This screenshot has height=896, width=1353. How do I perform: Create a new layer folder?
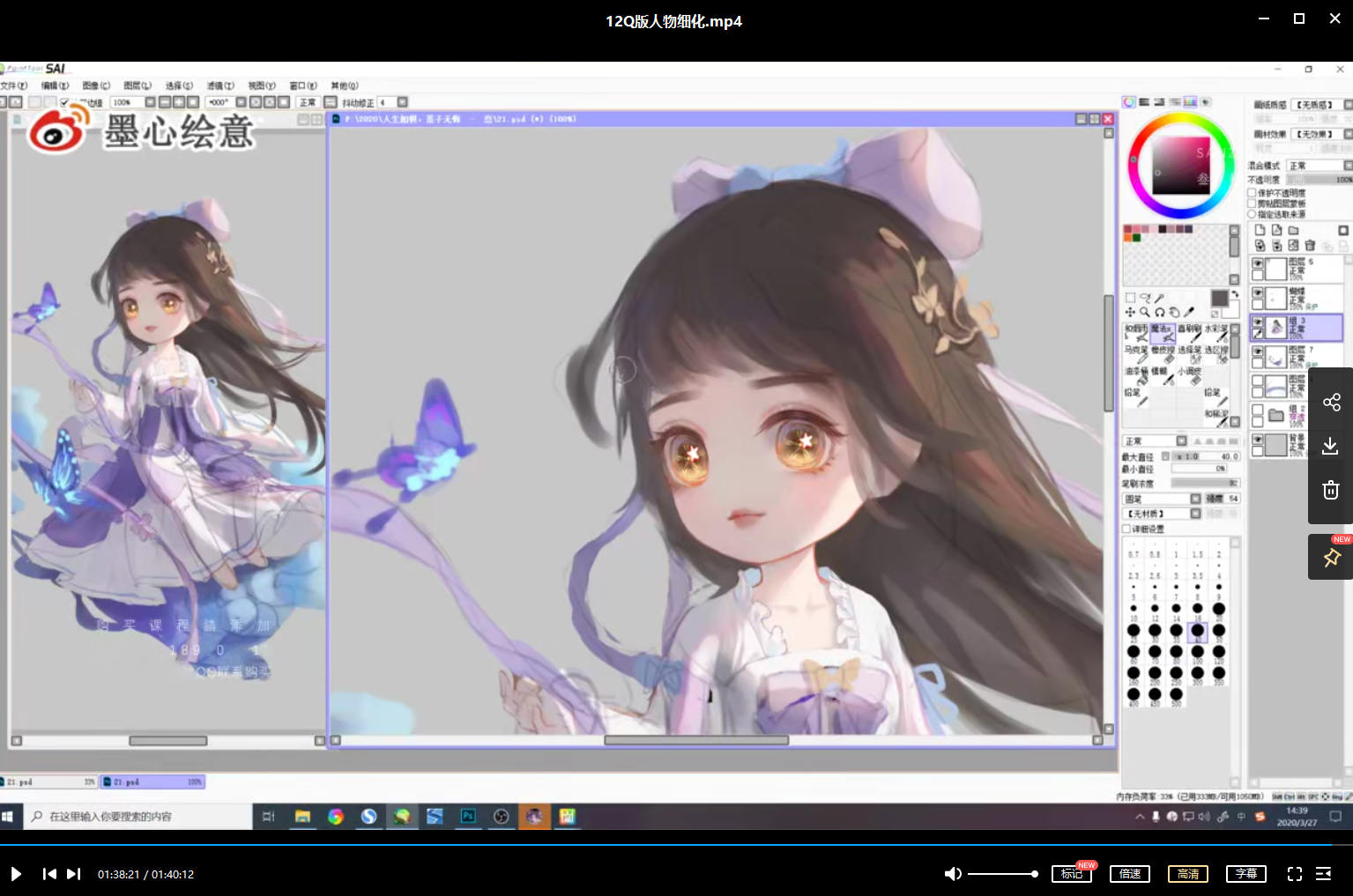pyautogui.click(x=1293, y=230)
